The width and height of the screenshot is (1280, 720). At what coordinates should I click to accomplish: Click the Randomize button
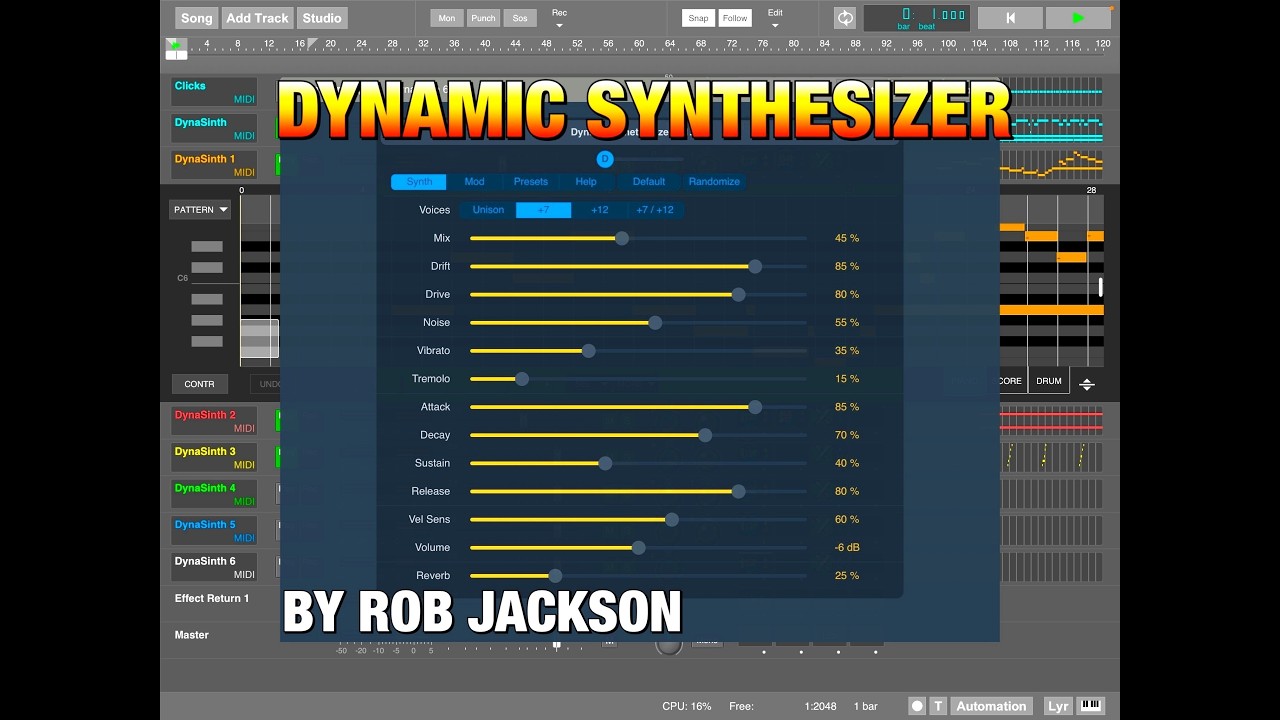[714, 182]
